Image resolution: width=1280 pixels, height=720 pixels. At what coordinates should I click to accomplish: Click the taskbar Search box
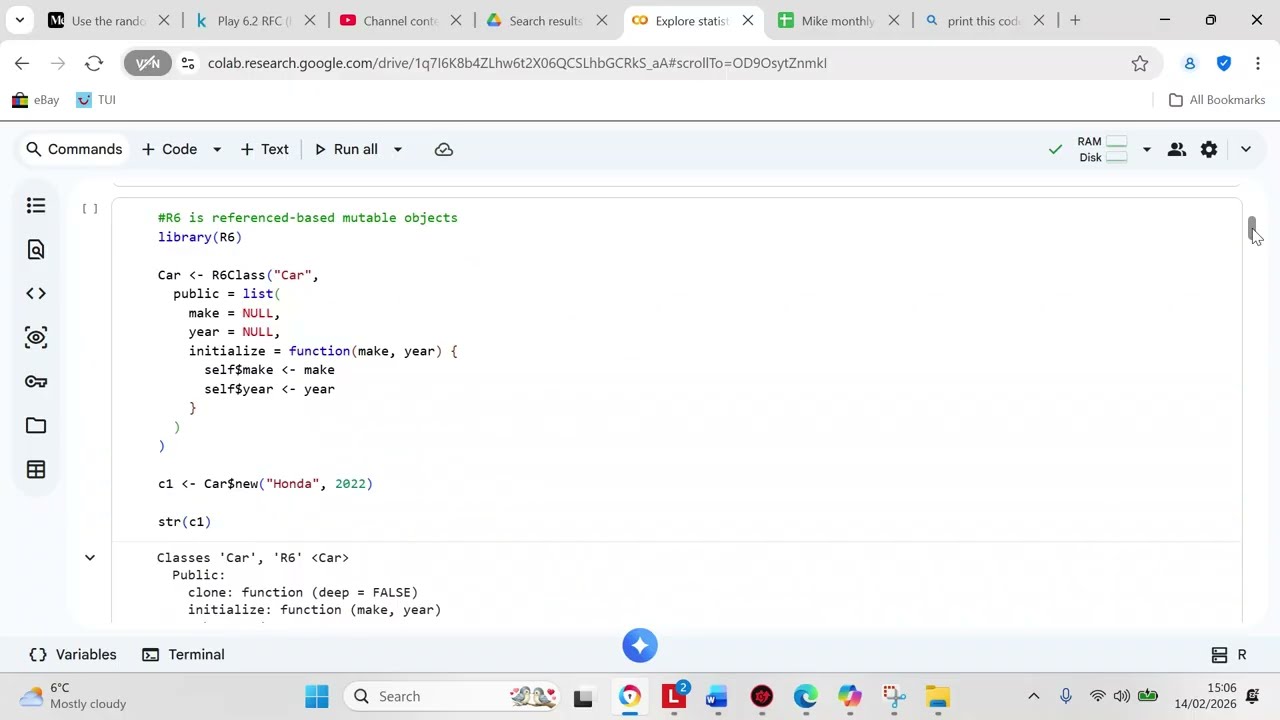pos(452,696)
